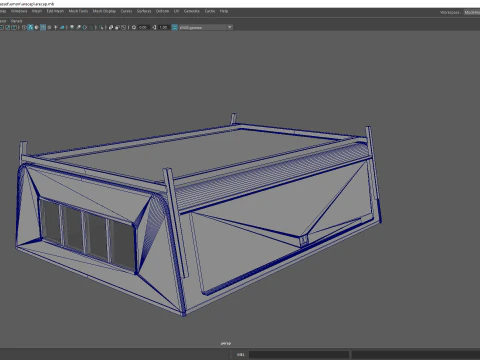The height and width of the screenshot is (360, 480).
Task: Open the Surfaces menu
Action: point(144,11)
